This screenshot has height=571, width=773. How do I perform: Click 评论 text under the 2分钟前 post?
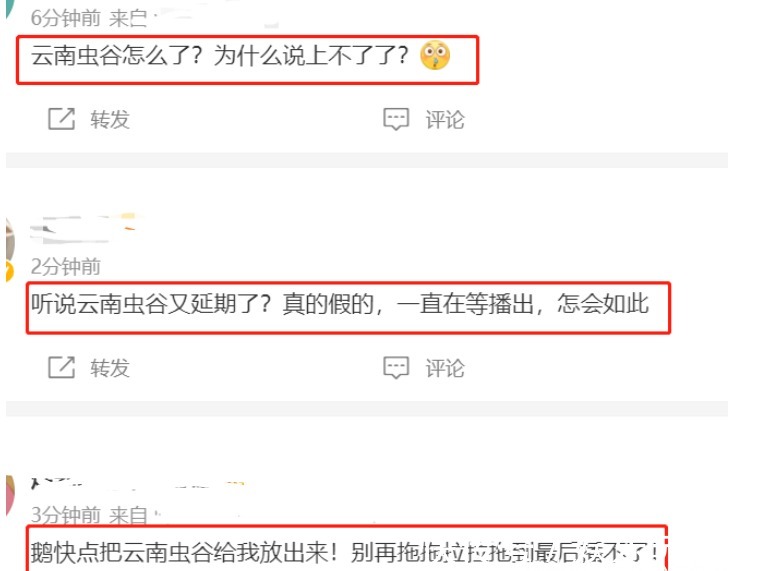tap(445, 368)
